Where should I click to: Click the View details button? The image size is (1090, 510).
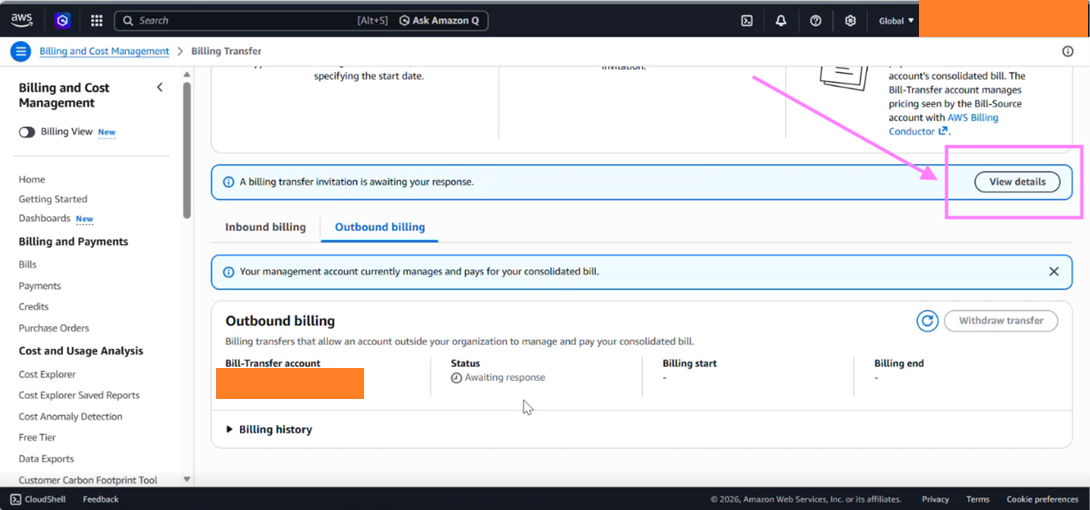pos(1017,182)
